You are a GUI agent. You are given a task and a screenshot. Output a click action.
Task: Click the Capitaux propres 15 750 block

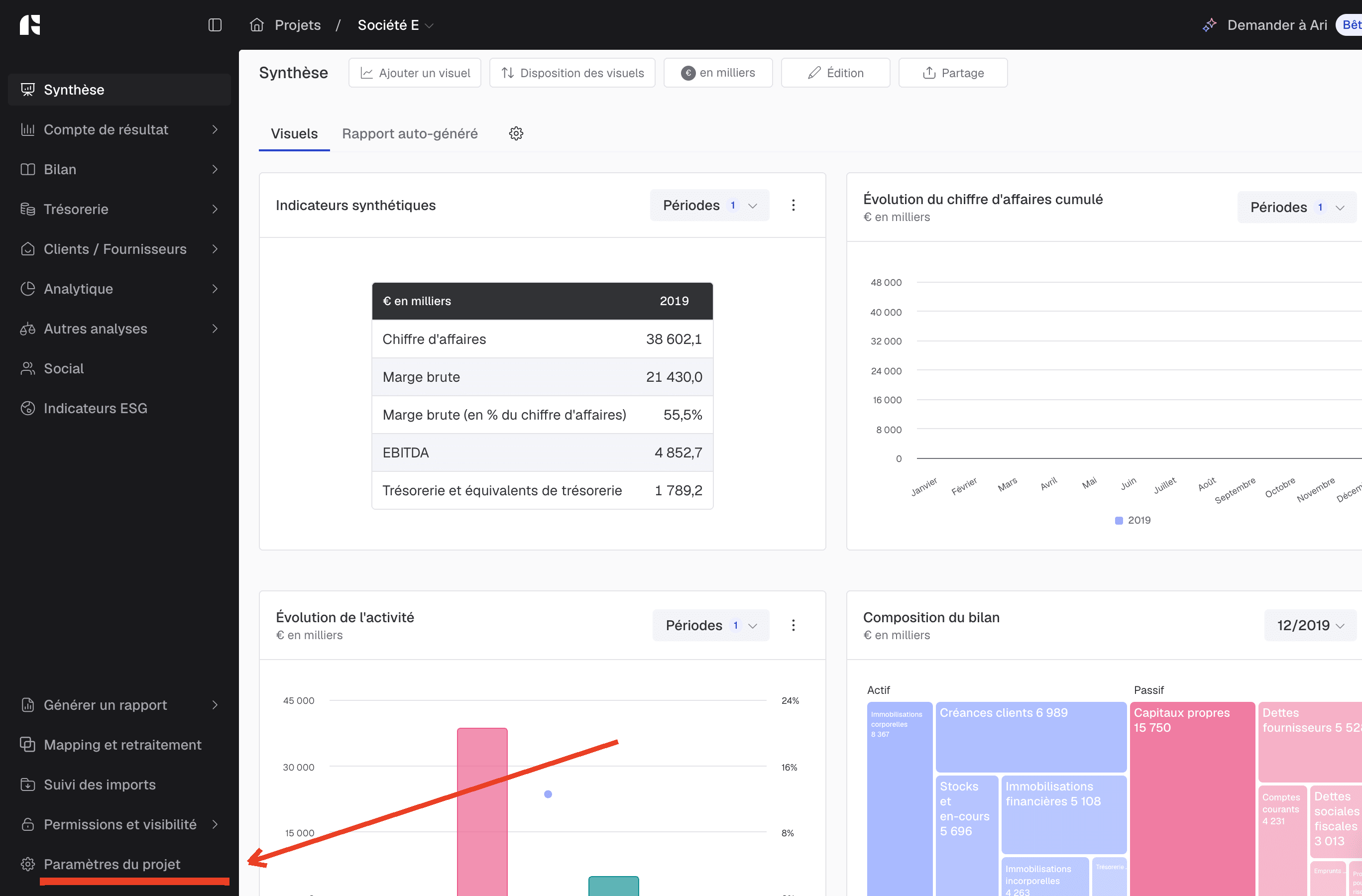(1193, 799)
